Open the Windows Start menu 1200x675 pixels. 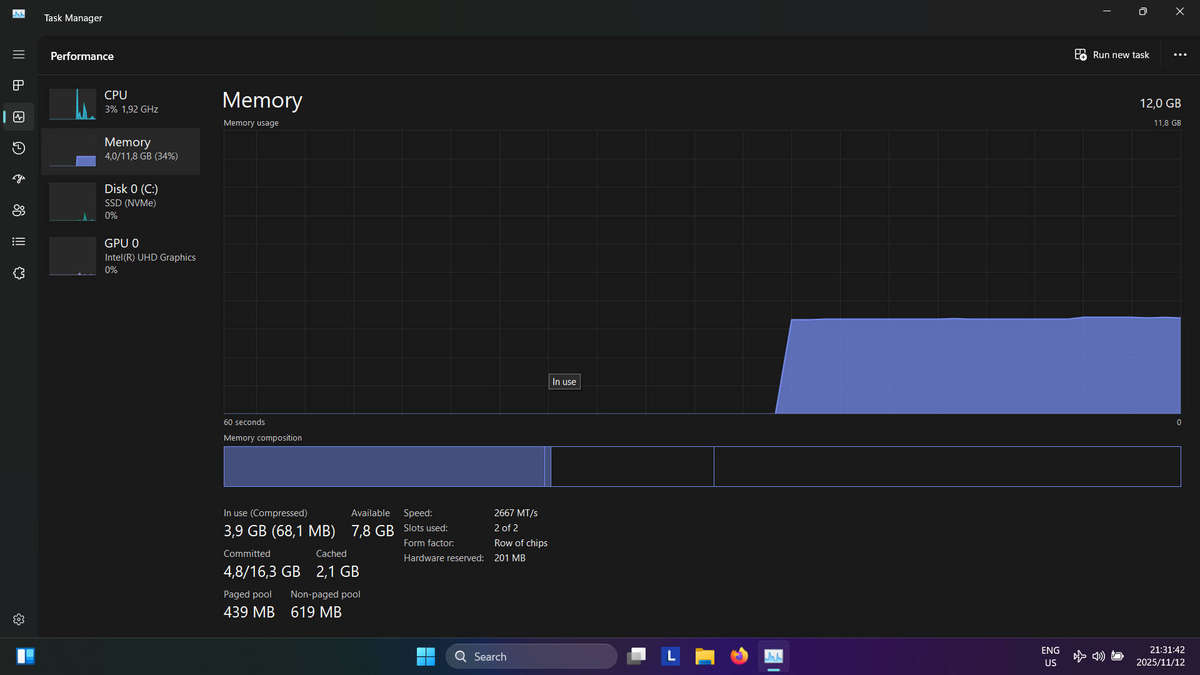(426, 656)
